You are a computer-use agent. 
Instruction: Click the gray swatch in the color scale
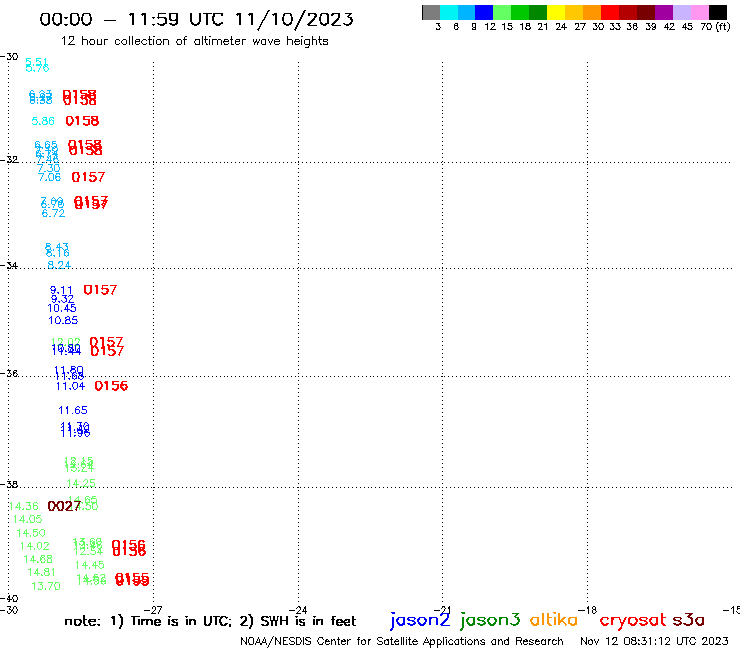pos(431,12)
